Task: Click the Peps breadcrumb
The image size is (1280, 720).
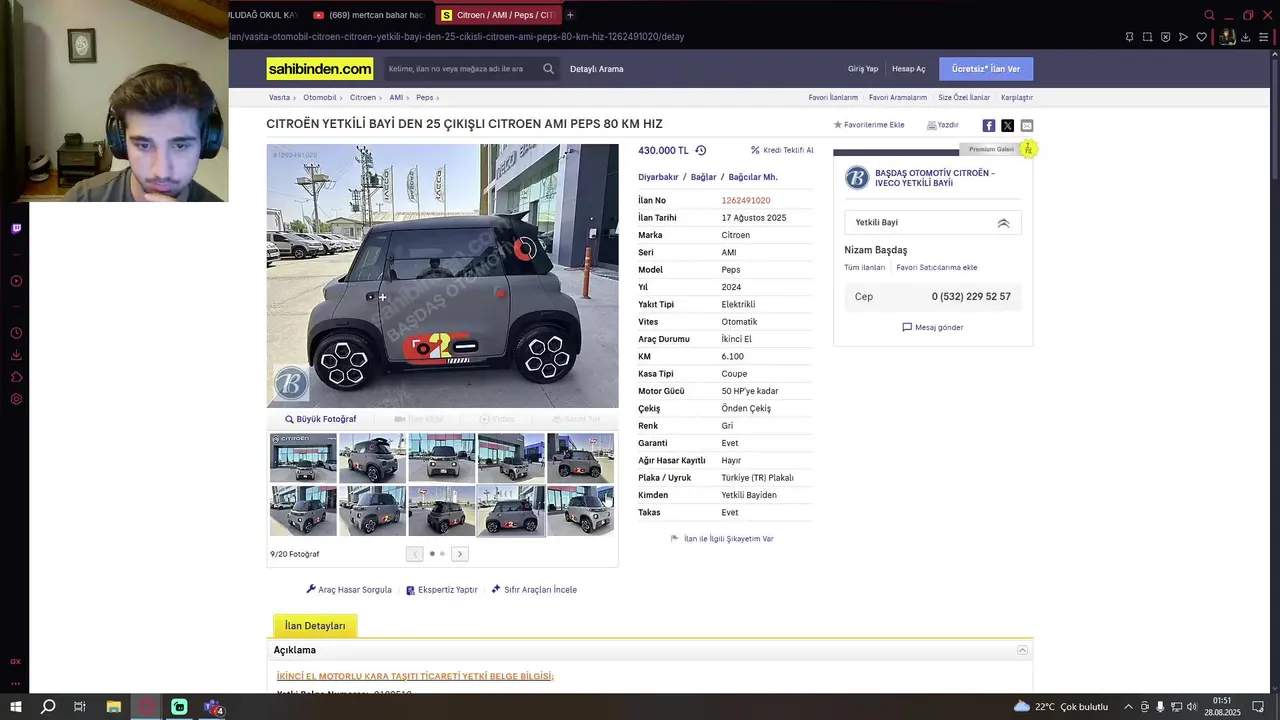Action: pyautogui.click(x=425, y=98)
